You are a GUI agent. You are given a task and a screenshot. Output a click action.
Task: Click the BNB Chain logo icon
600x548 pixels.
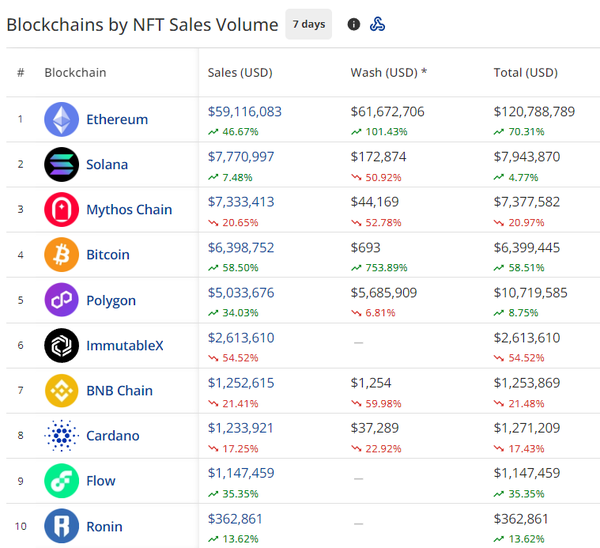(x=61, y=390)
